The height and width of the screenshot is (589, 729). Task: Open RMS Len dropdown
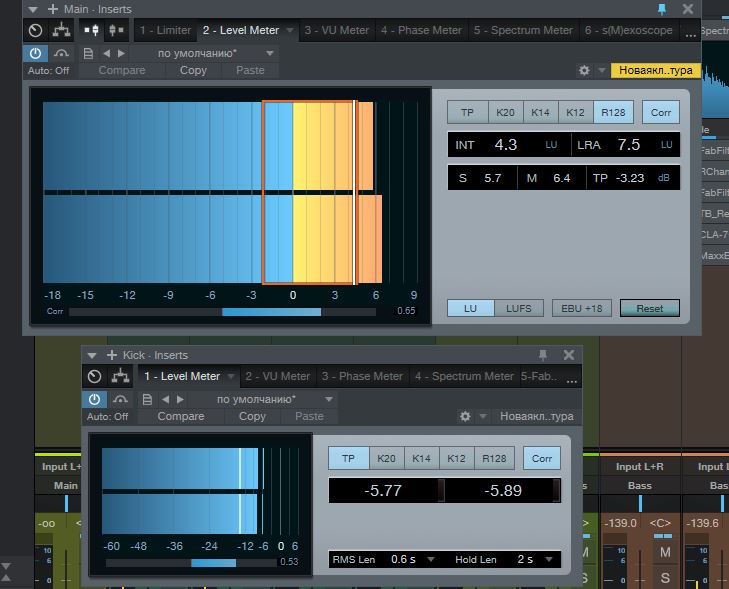[431, 559]
